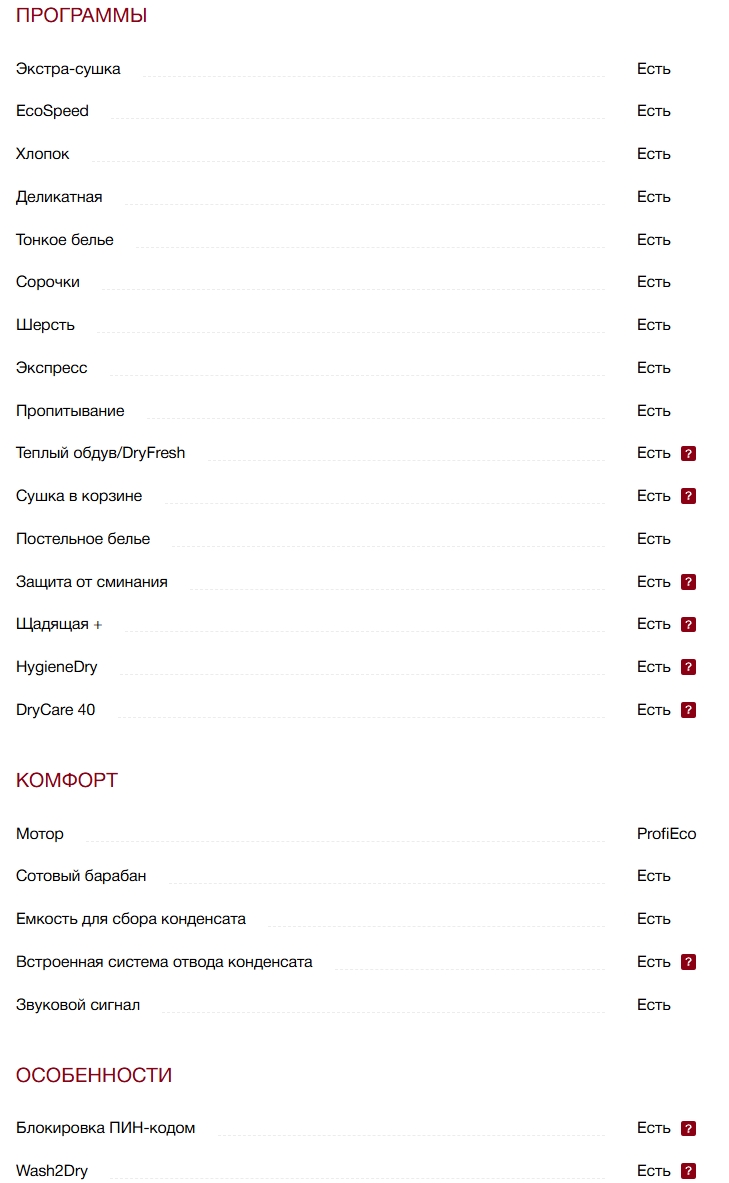729x1183 pixels.
Task: Click help icon beside Блокировка ПИН-кодом
Action: (x=688, y=1128)
